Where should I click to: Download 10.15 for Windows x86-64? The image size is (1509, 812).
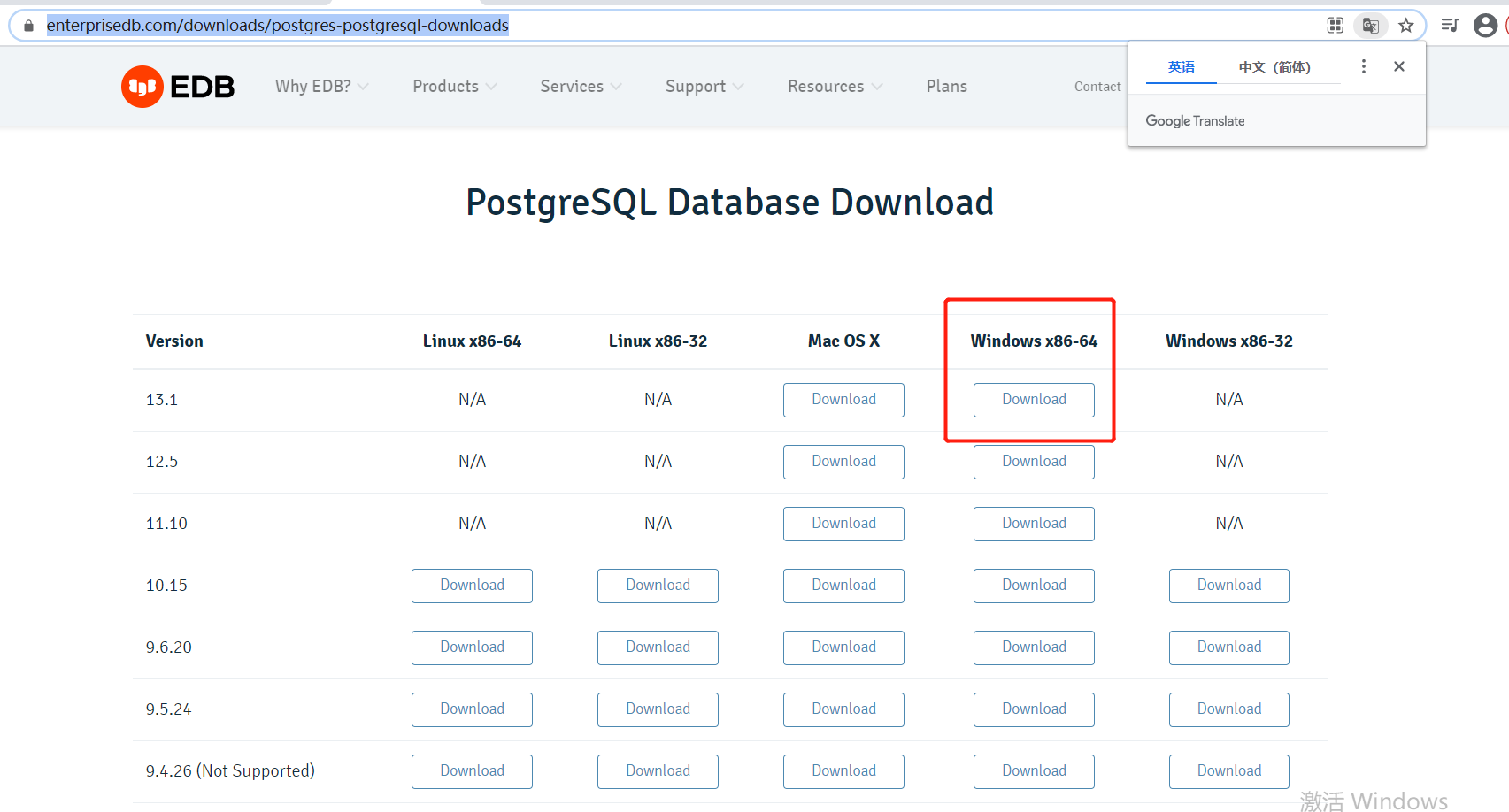pyautogui.click(x=1034, y=586)
